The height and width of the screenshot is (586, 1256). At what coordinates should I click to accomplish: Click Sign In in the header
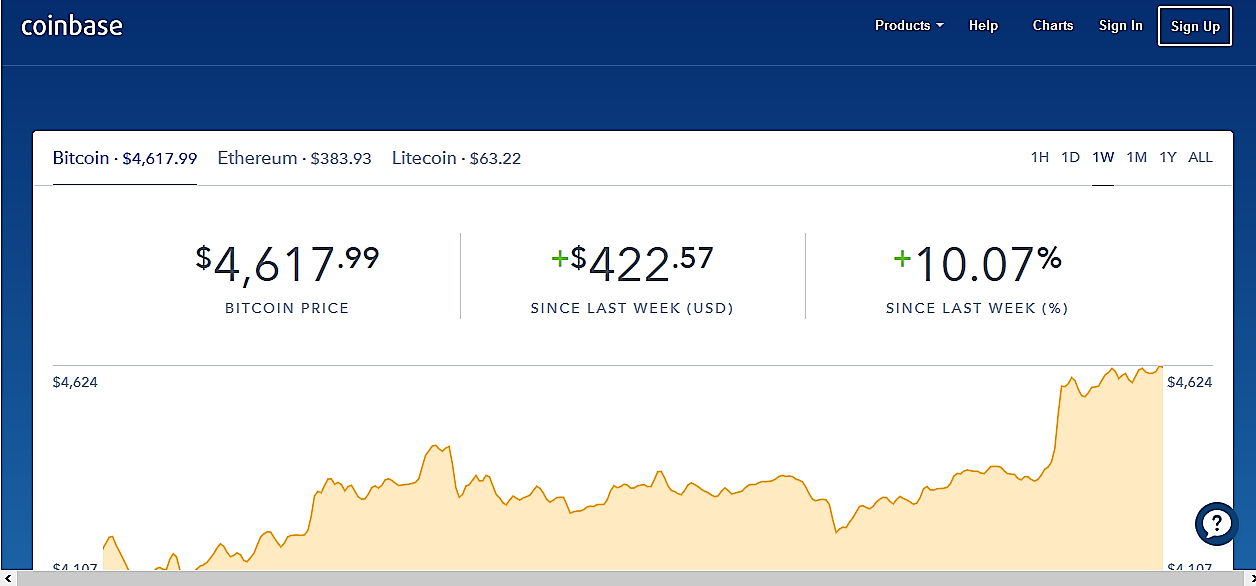tap(1120, 26)
